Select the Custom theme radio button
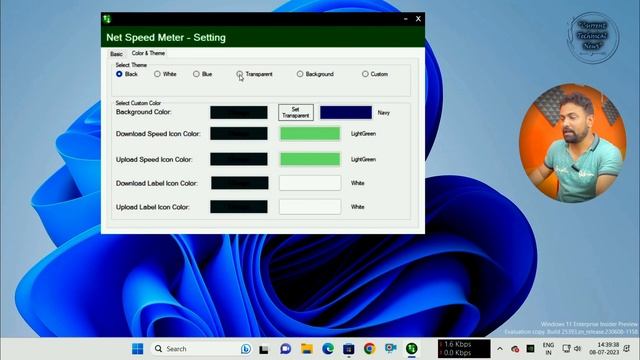Viewport: 640px width, 360px height. pos(365,74)
